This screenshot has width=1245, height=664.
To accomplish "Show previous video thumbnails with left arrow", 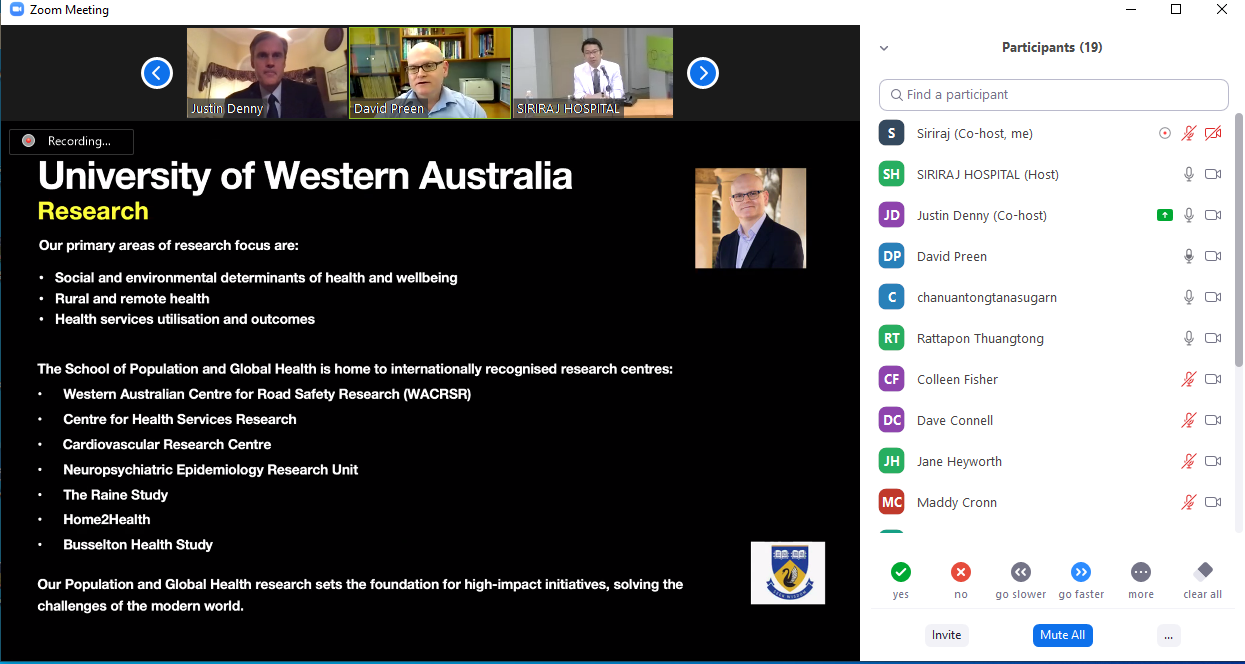I will (x=157, y=73).
